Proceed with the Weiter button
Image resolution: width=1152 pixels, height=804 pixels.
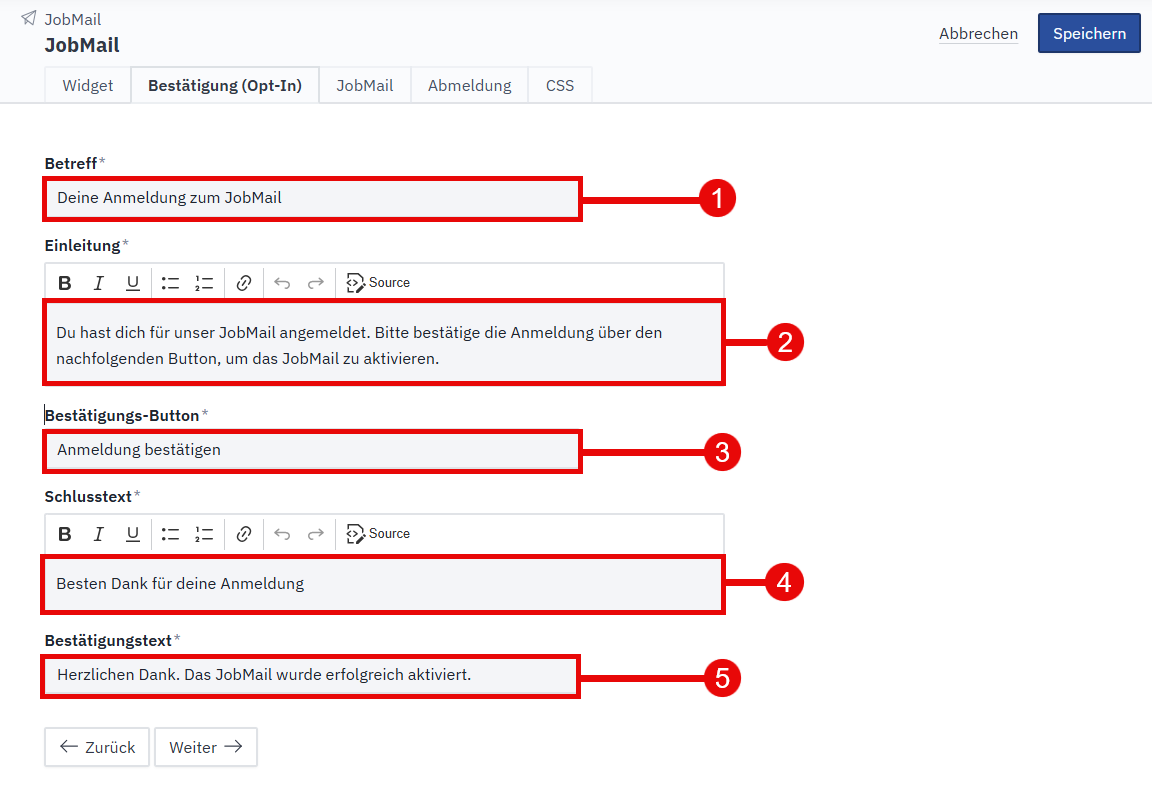pyautogui.click(x=206, y=747)
